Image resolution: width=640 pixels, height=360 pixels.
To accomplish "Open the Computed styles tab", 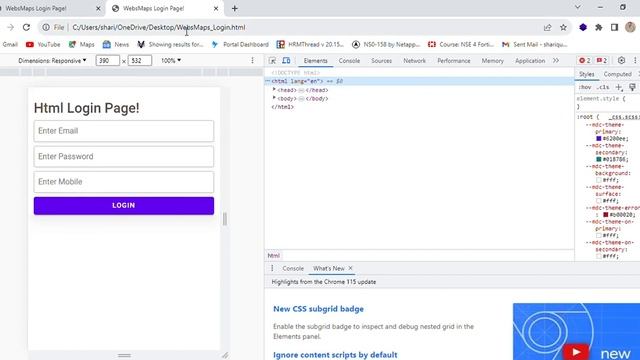I will pos(617,74).
